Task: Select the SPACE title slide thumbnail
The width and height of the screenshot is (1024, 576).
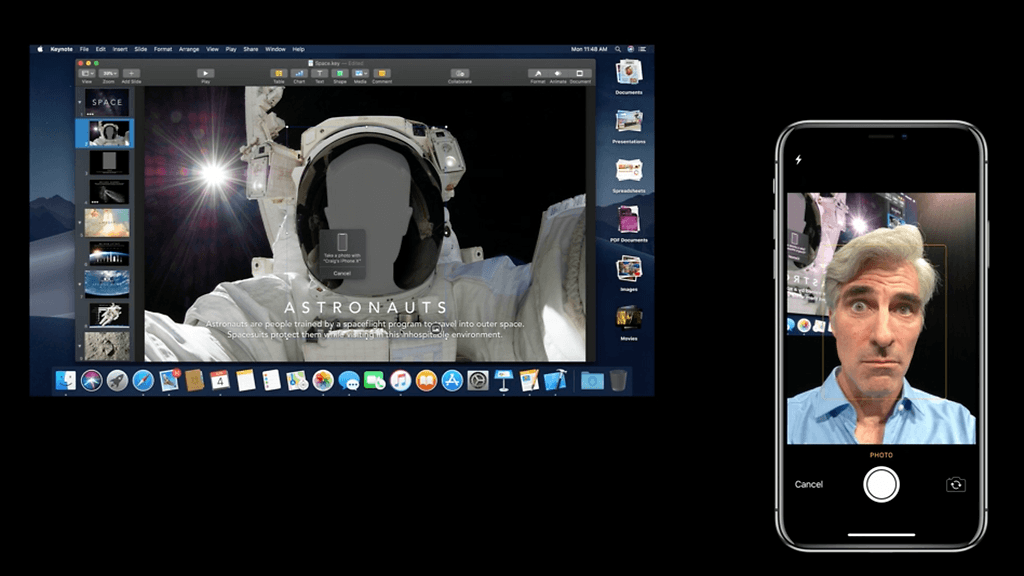Action: coord(107,102)
